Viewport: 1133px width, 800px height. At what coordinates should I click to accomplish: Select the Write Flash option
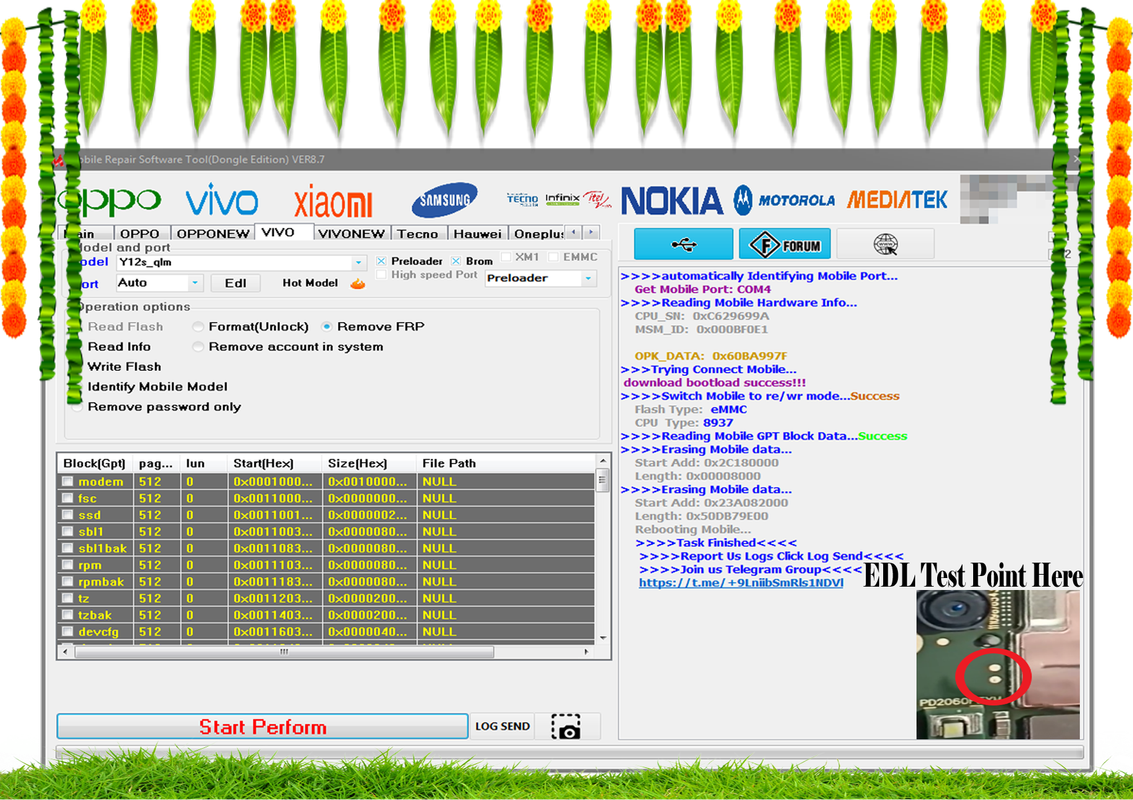tap(124, 367)
